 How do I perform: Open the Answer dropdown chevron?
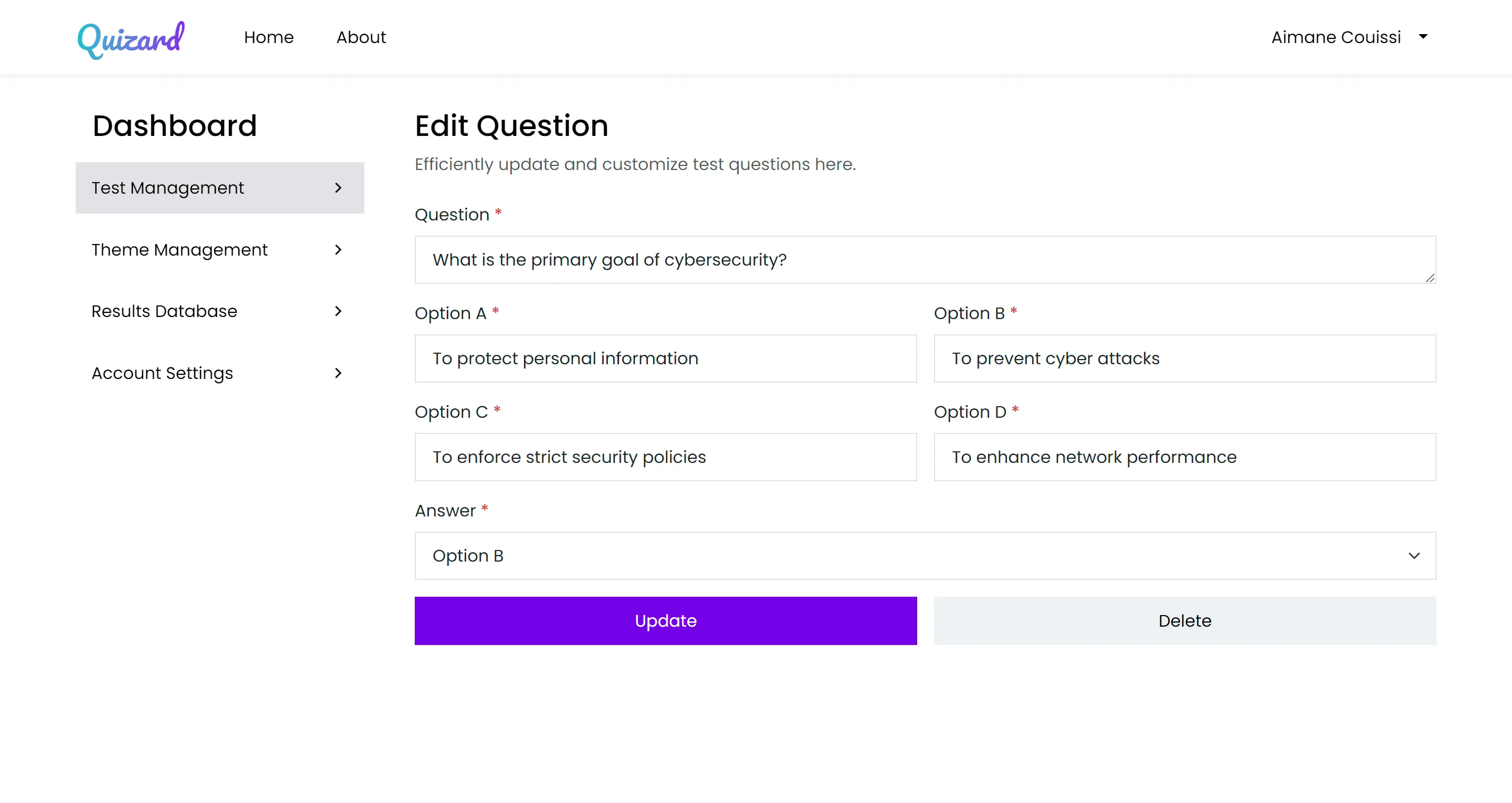click(x=1414, y=556)
